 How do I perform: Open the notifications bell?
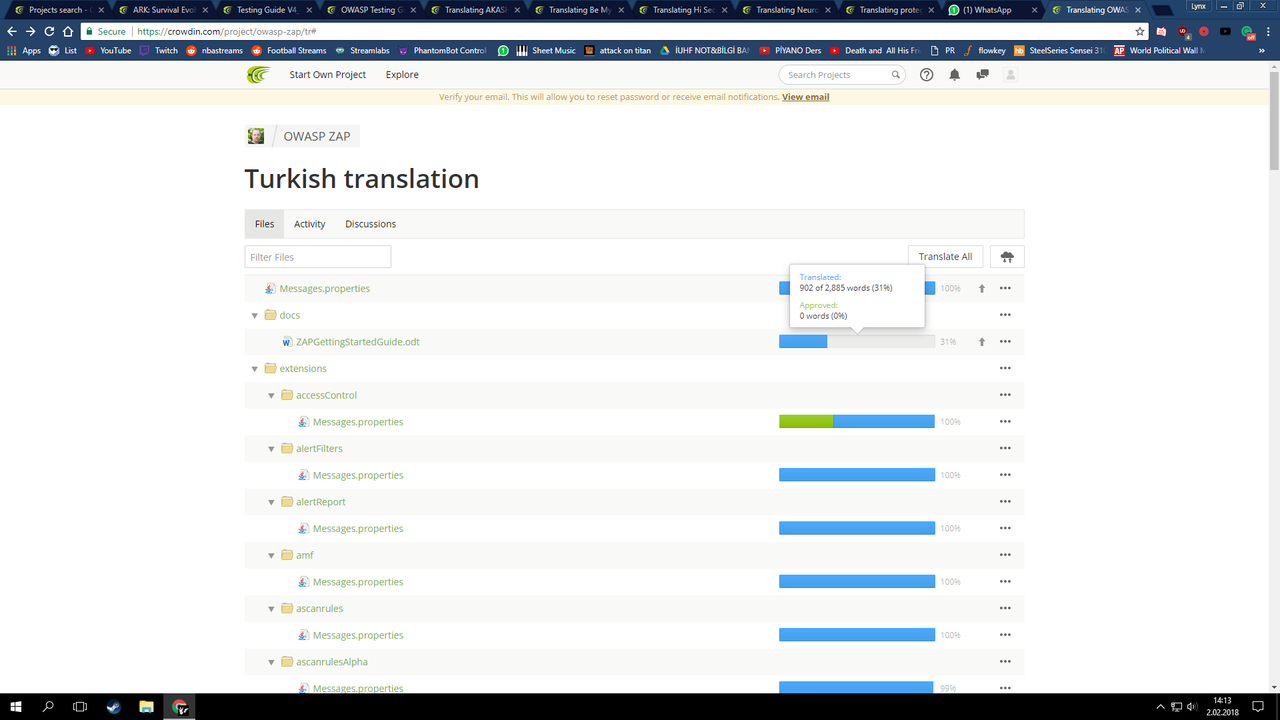(955, 75)
